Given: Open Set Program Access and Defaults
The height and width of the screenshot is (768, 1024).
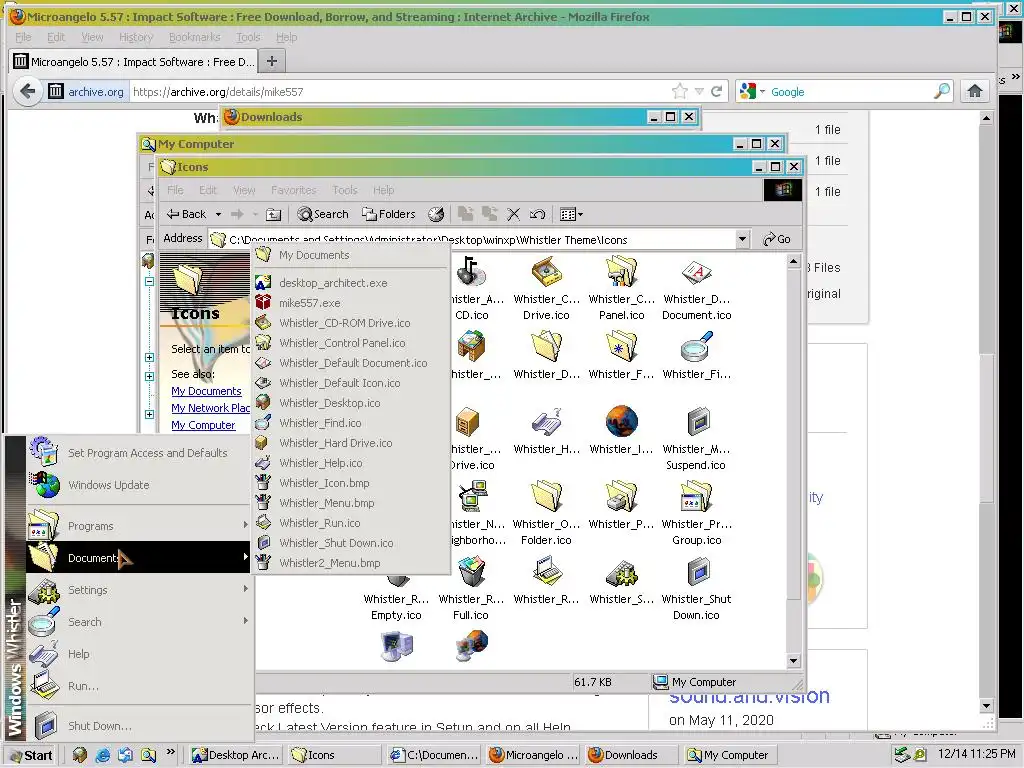Looking at the screenshot, I should (x=138, y=453).
